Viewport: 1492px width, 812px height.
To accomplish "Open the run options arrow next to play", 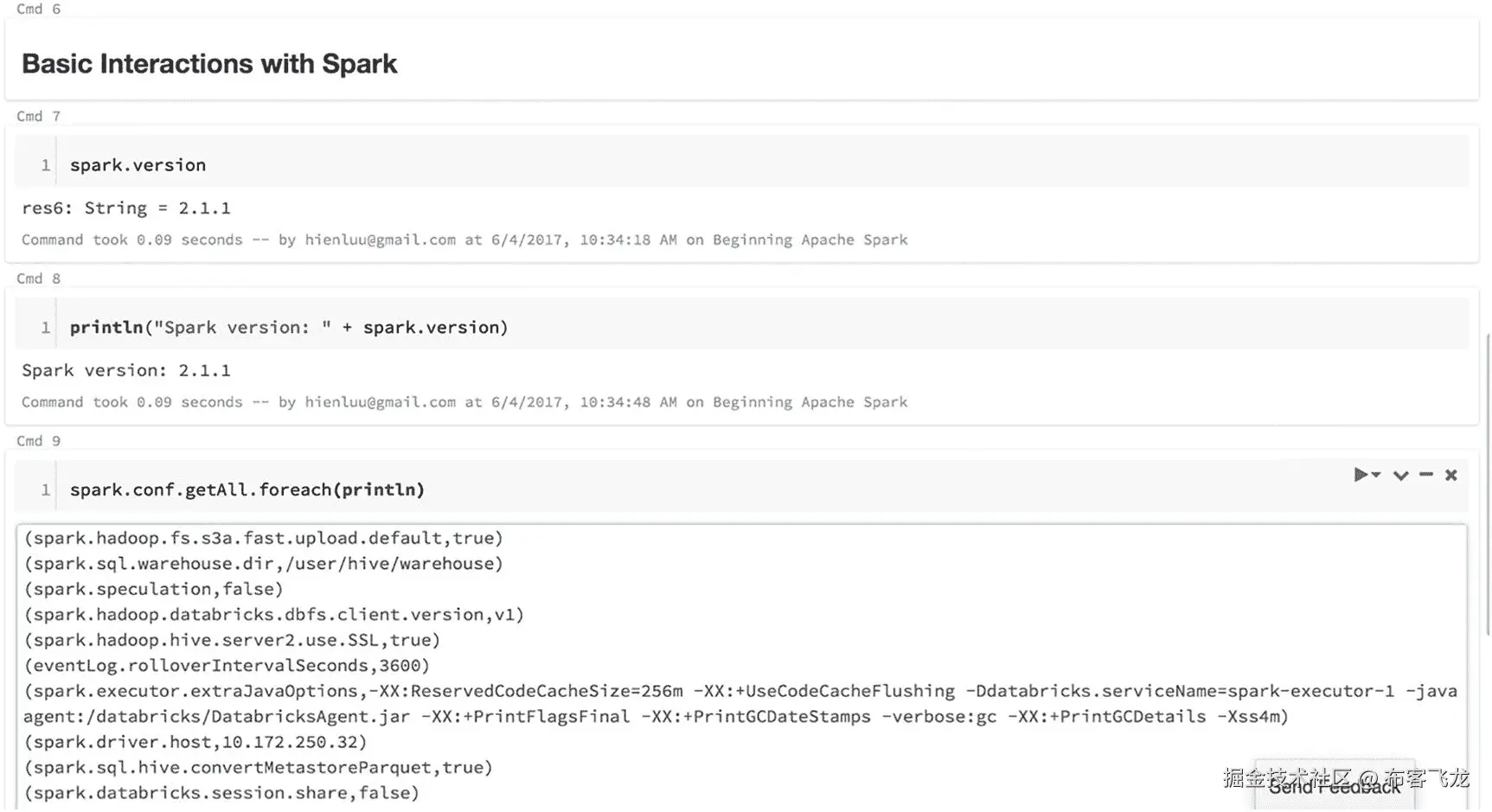I will coord(1375,475).
